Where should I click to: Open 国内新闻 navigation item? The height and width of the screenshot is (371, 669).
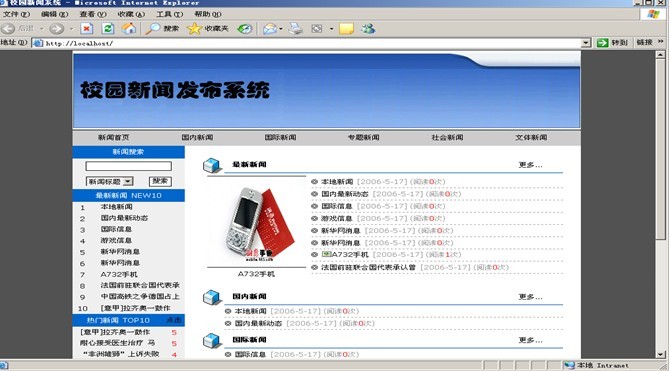point(197,137)
